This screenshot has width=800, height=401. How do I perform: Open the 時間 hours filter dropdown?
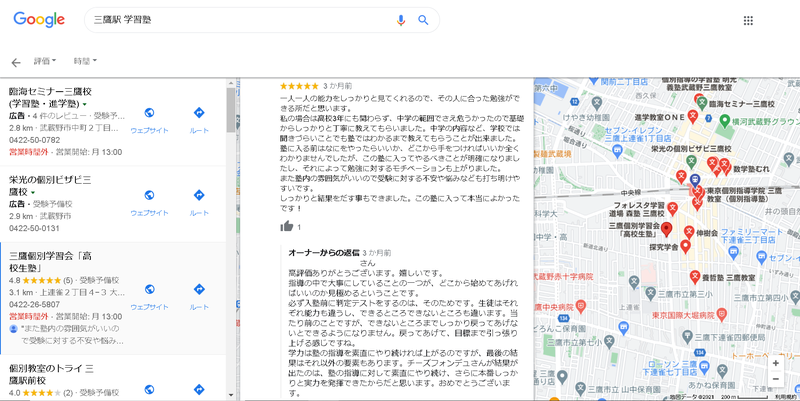pos(85,61)
